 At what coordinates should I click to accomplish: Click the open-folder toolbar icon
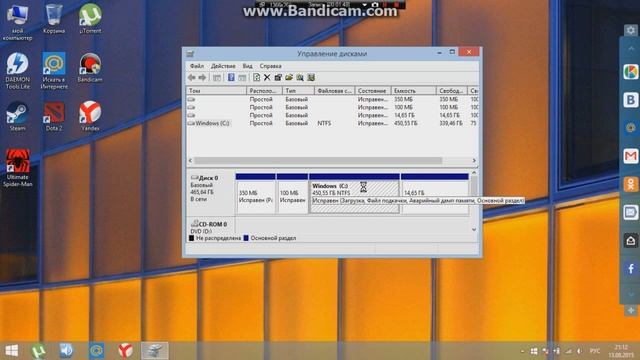point(289,78)
